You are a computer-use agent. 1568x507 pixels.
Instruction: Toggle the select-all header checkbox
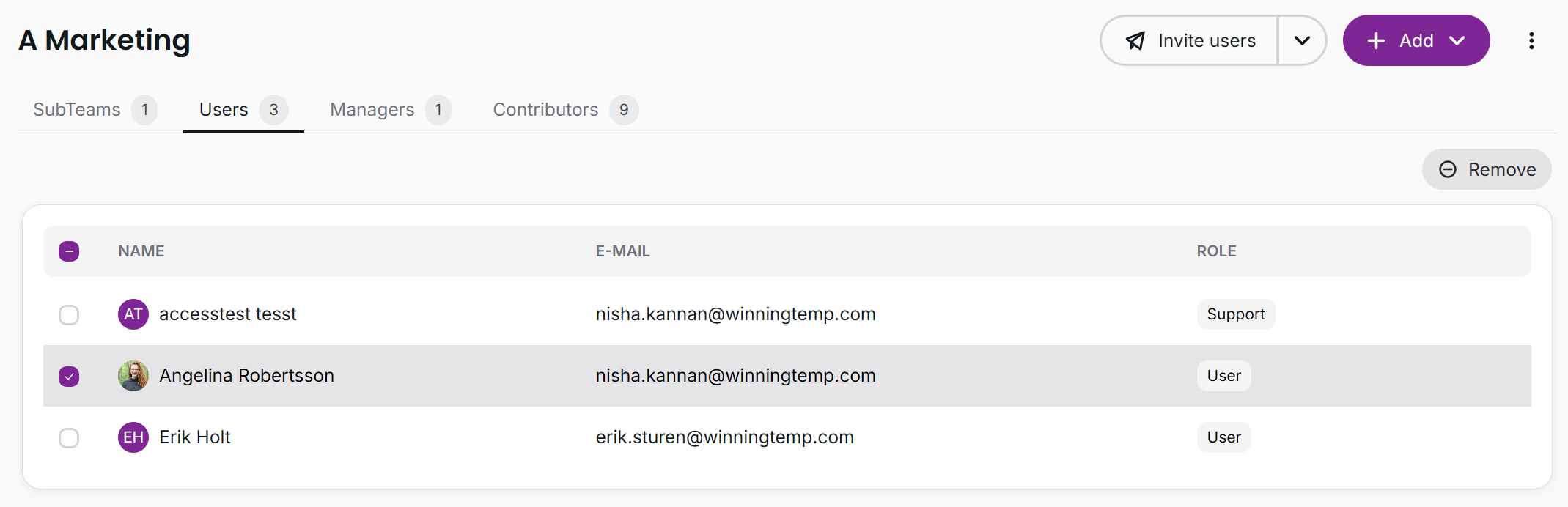(x=69, y=251)
